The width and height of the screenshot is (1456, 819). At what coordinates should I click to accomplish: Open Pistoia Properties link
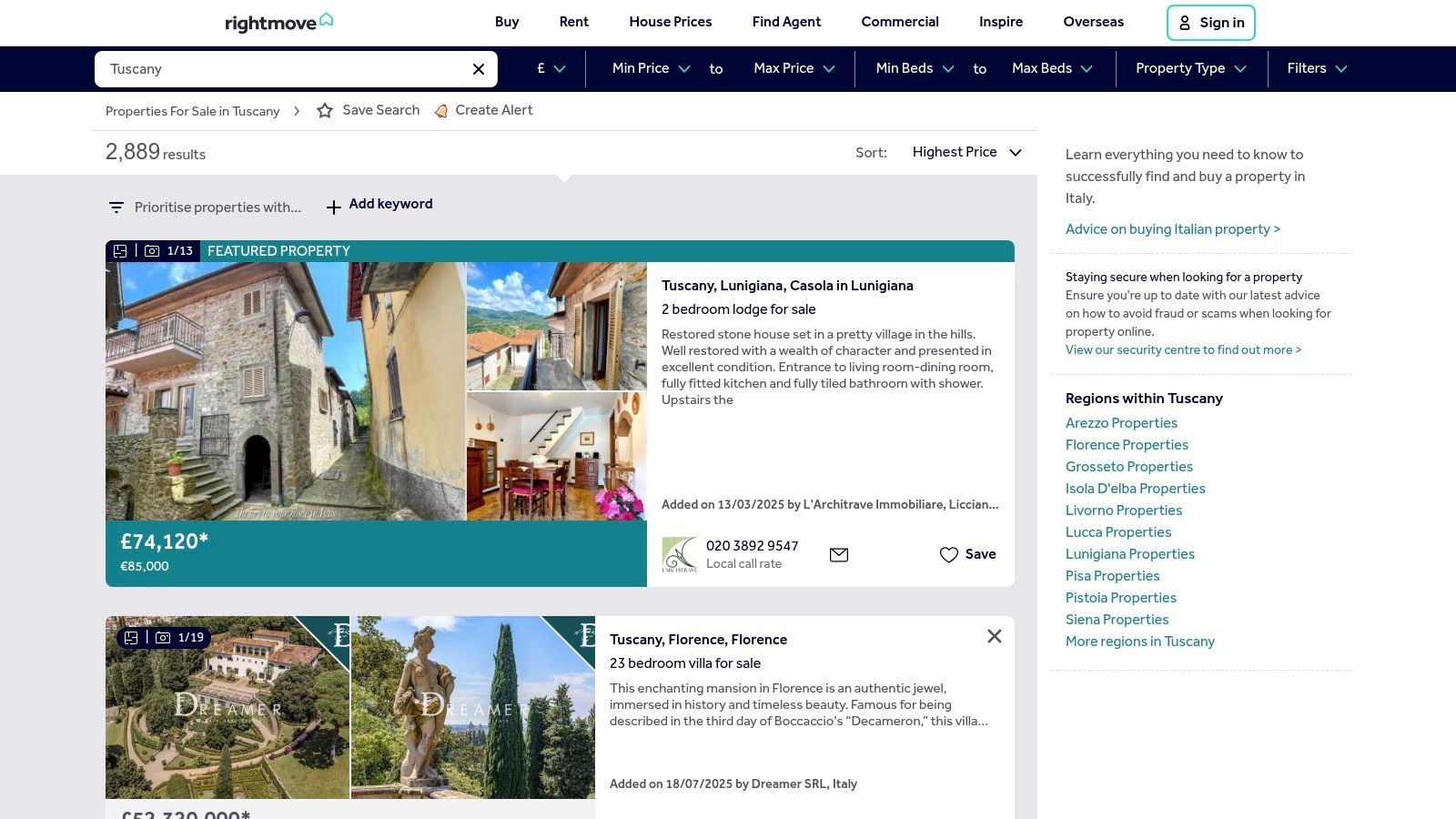click(x=1121, y=598)
